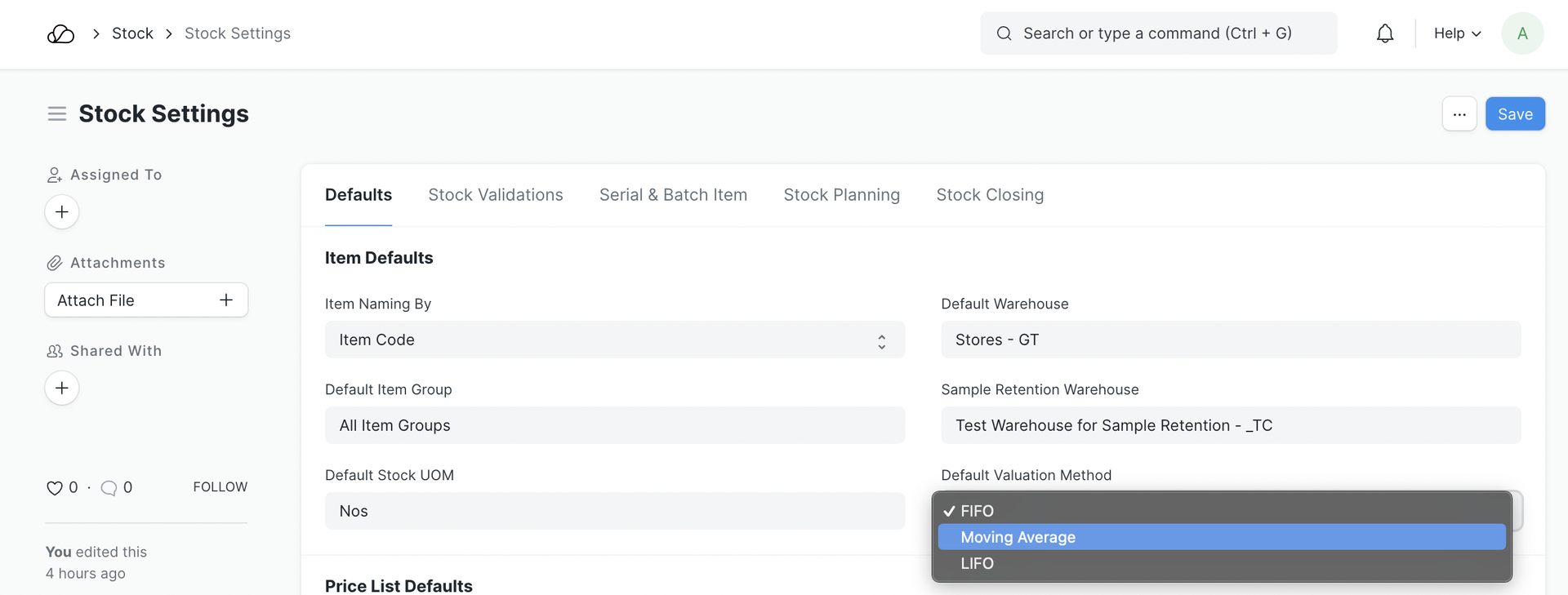The height and width of the screenshot is (595, 1568).
Task: Add an assignee with the plus icon
Action: tap(62, 212)
